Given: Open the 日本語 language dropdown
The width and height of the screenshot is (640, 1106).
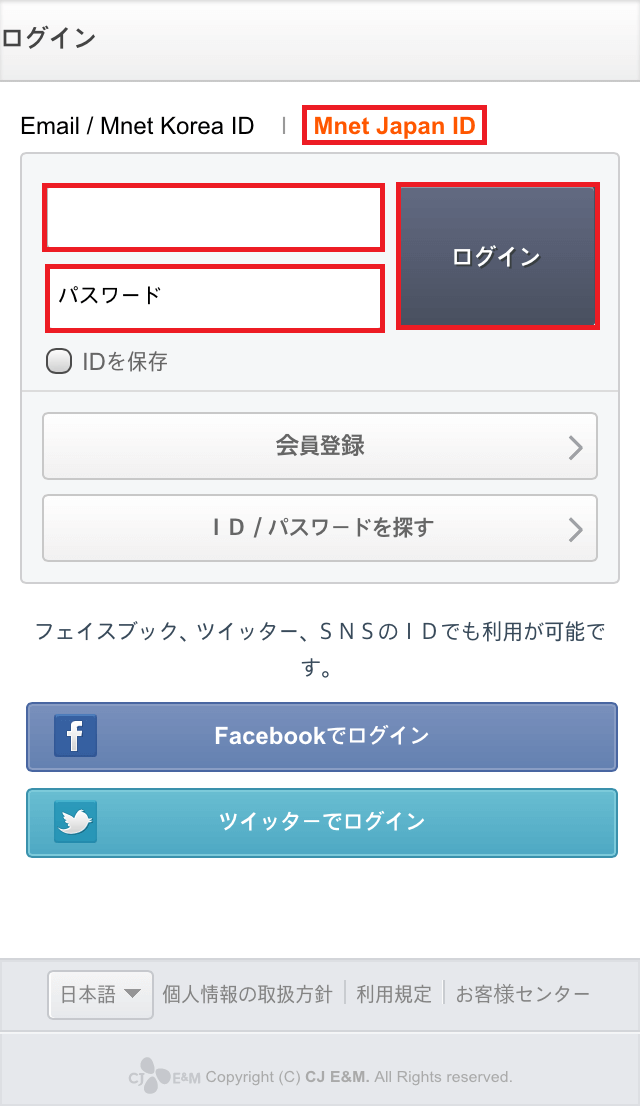Looking at the screenshot, I should [100, 994].
